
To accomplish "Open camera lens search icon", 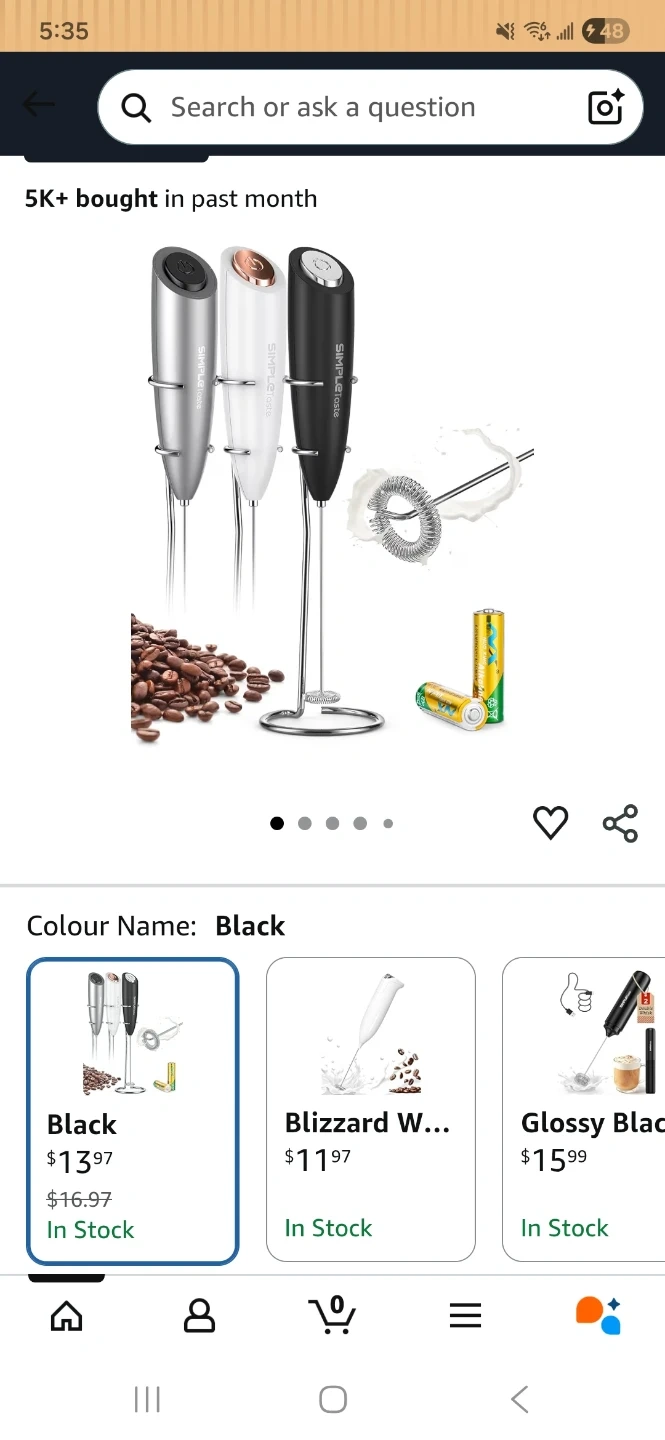I will click(x=606, y=107).
